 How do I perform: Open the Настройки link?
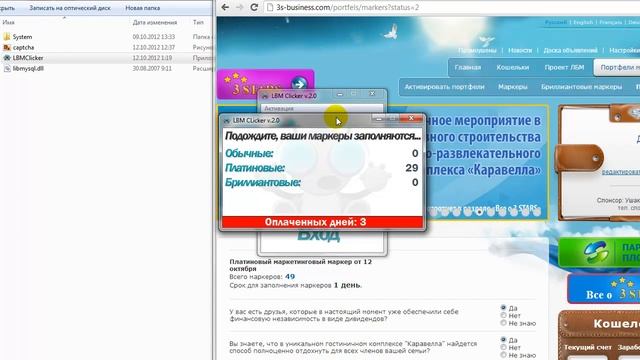(x=624, y=50)
